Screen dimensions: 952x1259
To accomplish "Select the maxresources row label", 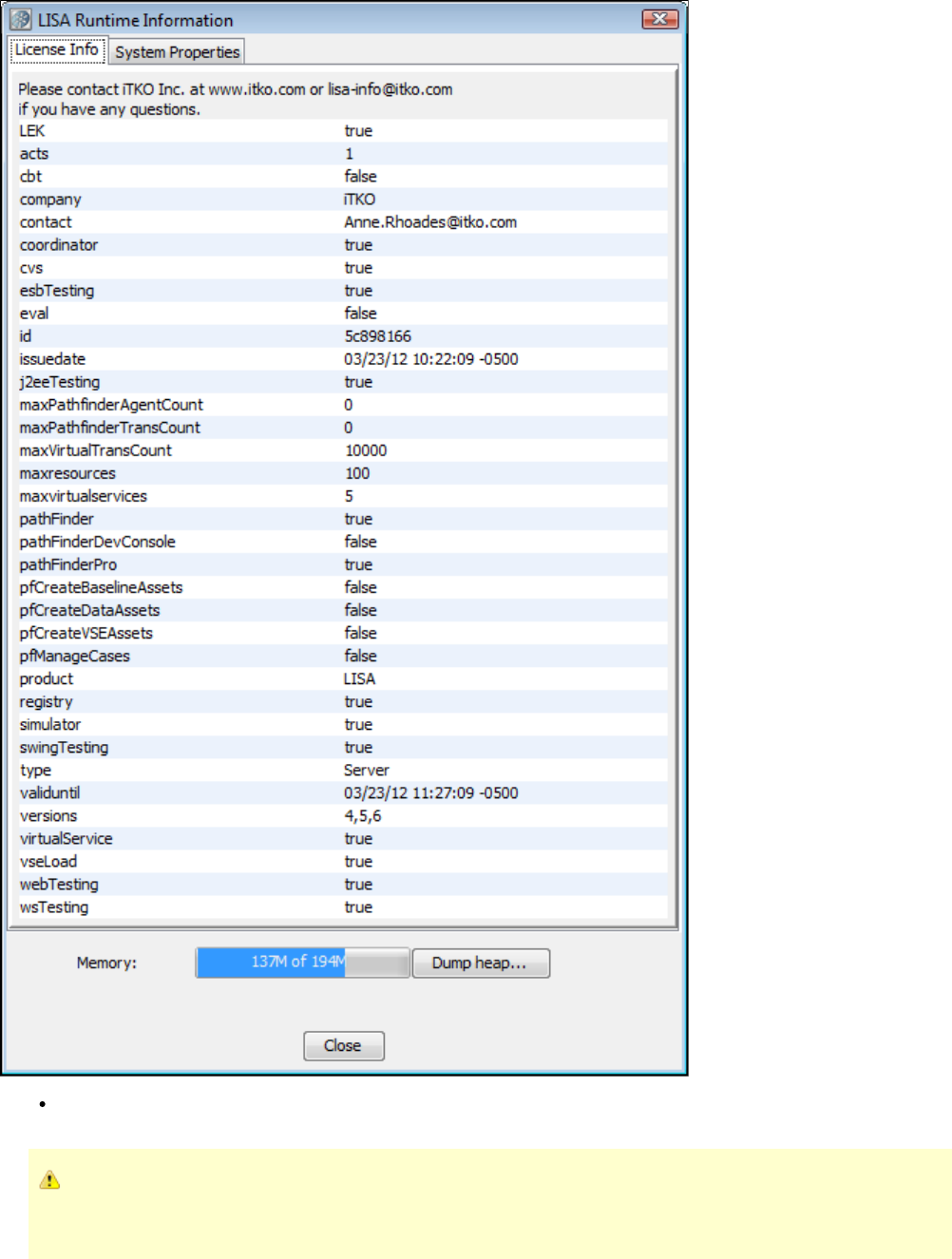I will 67,473.
